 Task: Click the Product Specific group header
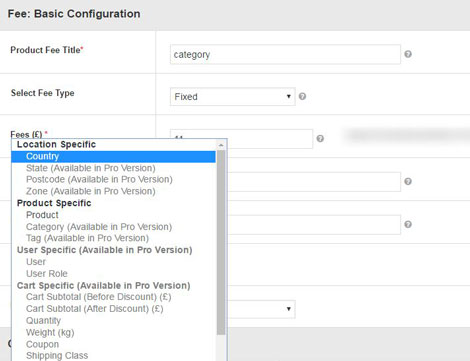click(x=54, y=203)
